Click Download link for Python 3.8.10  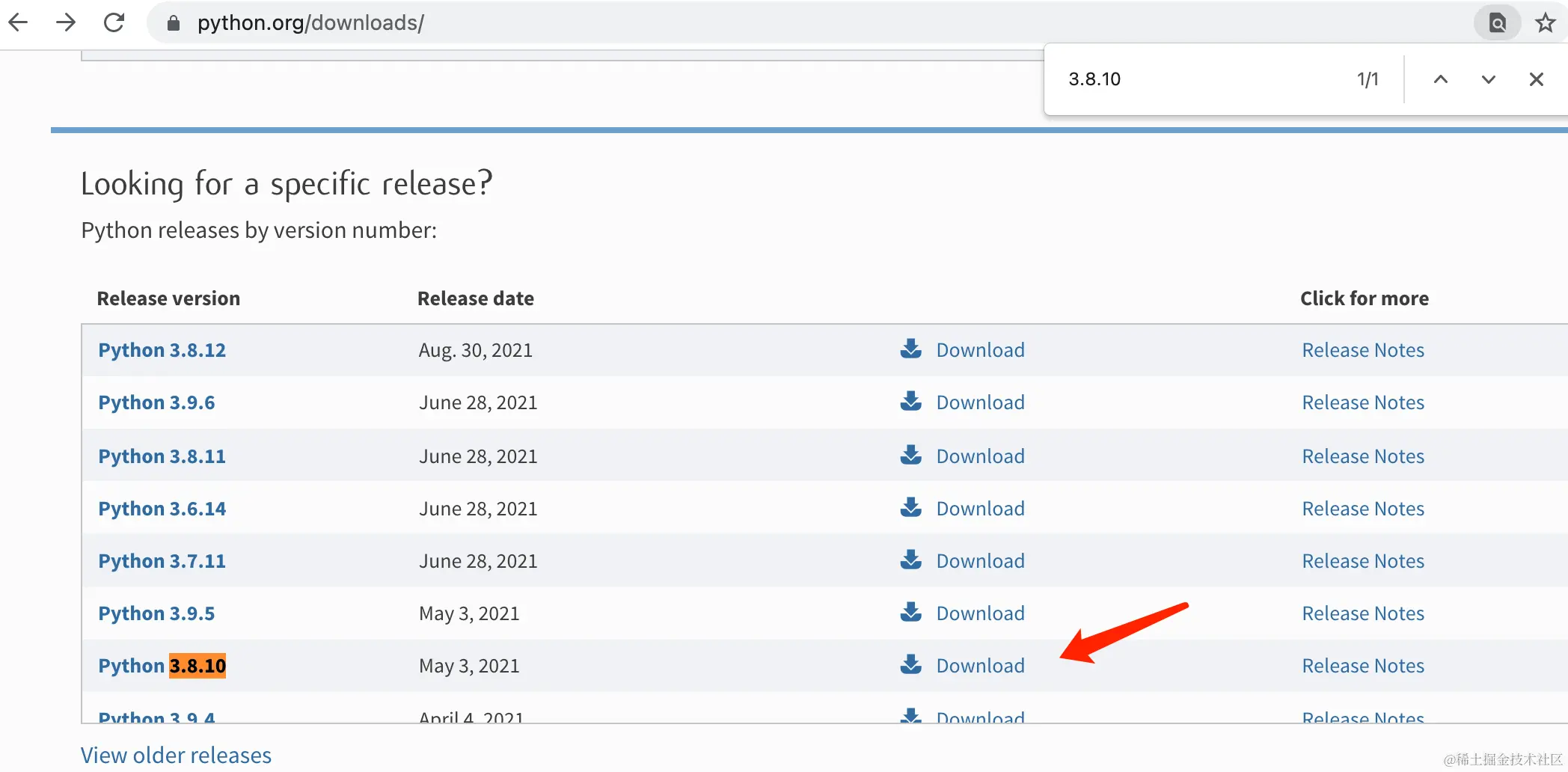(x=980, y=666)
